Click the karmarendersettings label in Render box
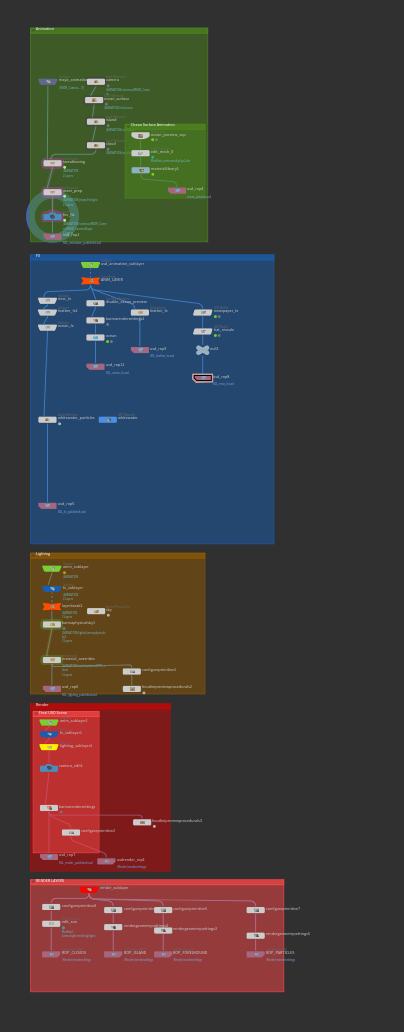This screenshot has height=1032, width=404. point(77,806)
